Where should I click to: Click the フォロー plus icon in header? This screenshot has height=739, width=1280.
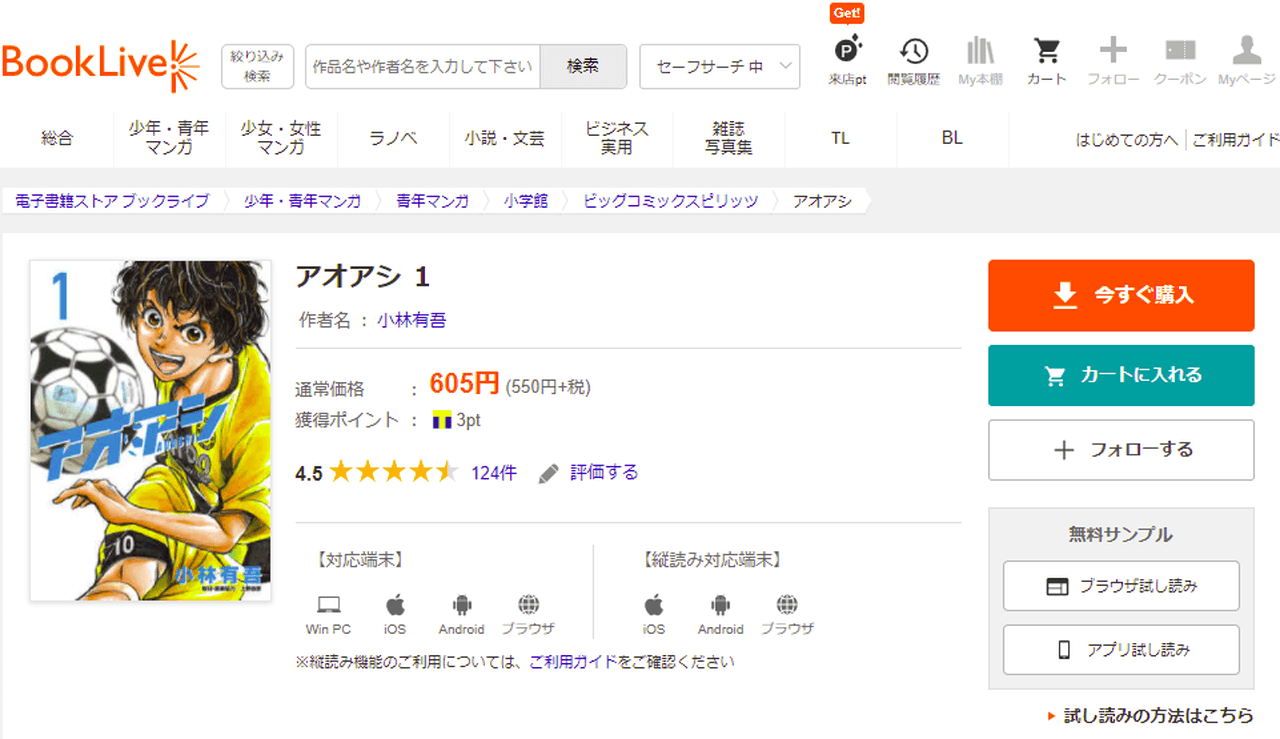pyautogui.click(x=1112, y=60)
